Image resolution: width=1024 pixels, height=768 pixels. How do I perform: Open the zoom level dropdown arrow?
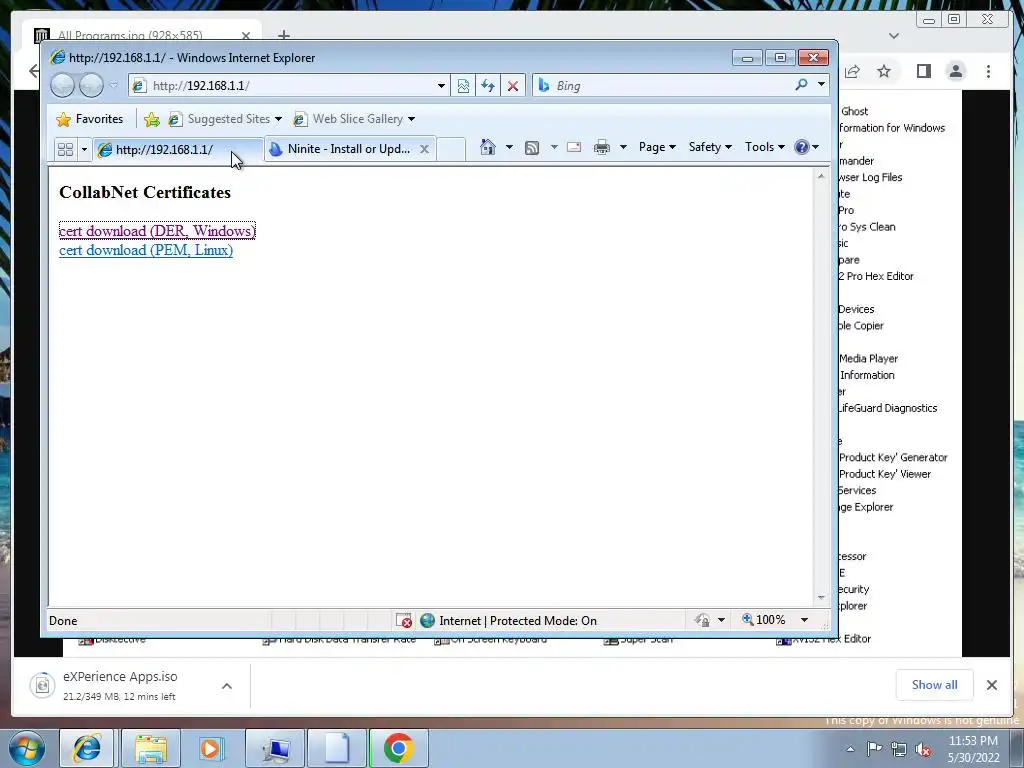[805, 620]
